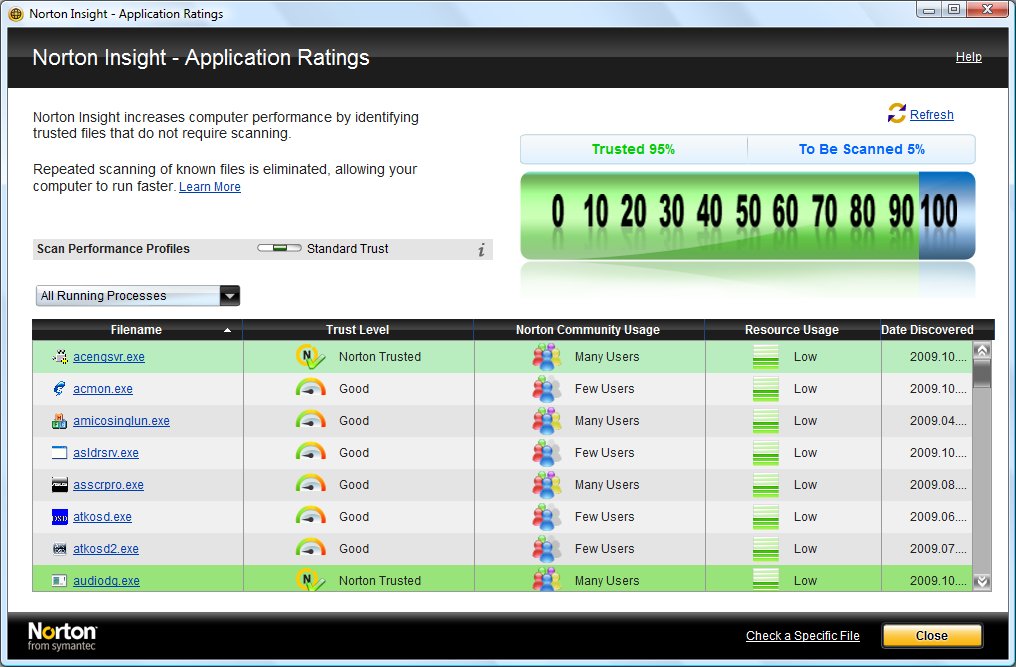Image resolution: width=1016 pixels, height=667 pixels.
Task: Click the atkosd2.exe file icon
Action: (60, 548)
